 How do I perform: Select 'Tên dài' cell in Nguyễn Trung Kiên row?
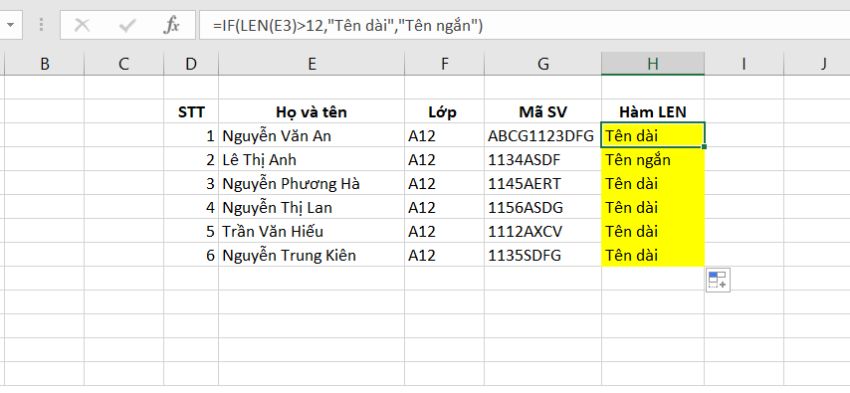(x=653, y=255)
